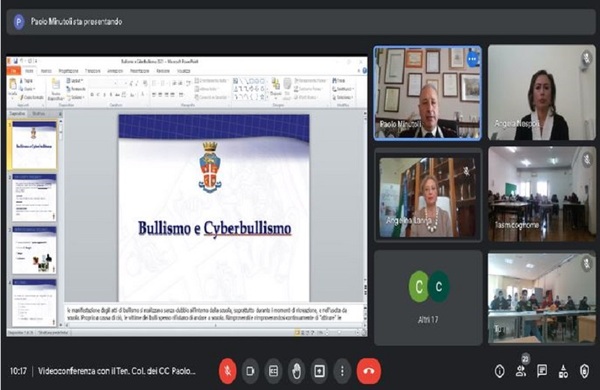Expand the Copia dropdown in clipboard group
The width and height of the screenshot is (600, 390).
point(27,89)
